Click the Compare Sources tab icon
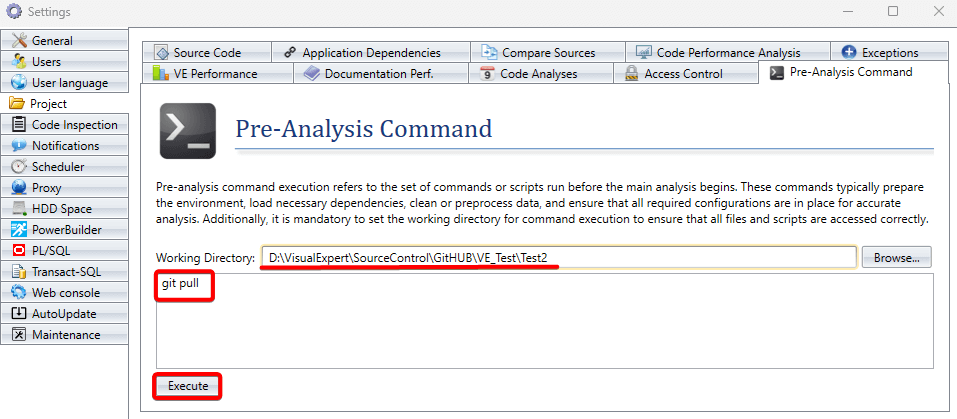The image size is (957, 419). [x=489, y=52]
